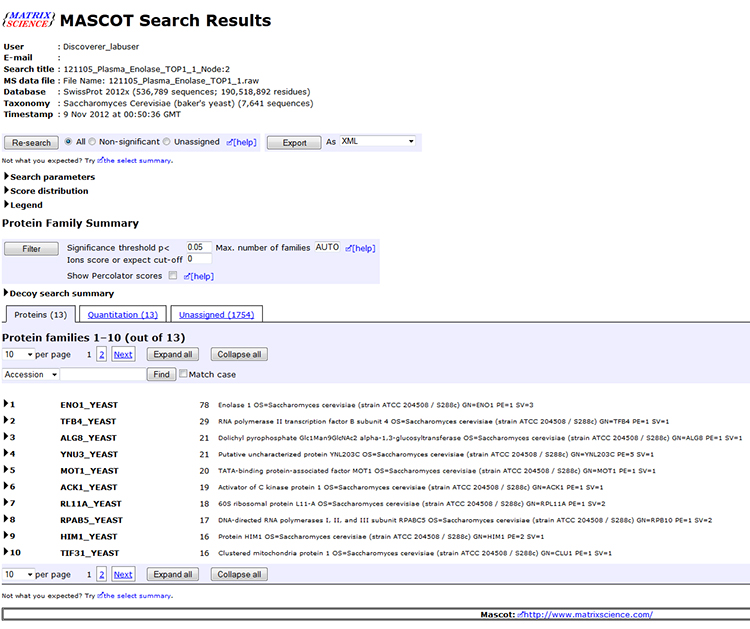Expand protein family 7 RL11A_YEAST
Screen dimensions: 750x629
[x=7, y=503]
